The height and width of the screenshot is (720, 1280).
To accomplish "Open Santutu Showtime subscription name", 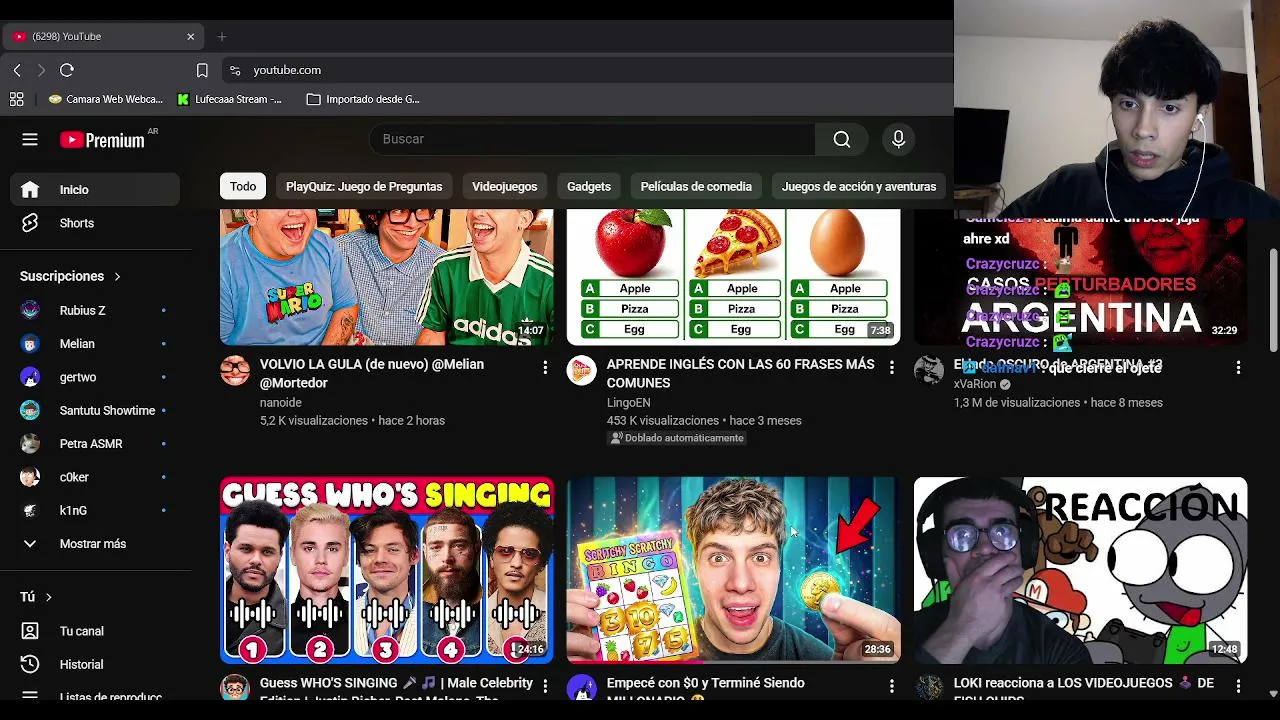I will pos(107,410).
